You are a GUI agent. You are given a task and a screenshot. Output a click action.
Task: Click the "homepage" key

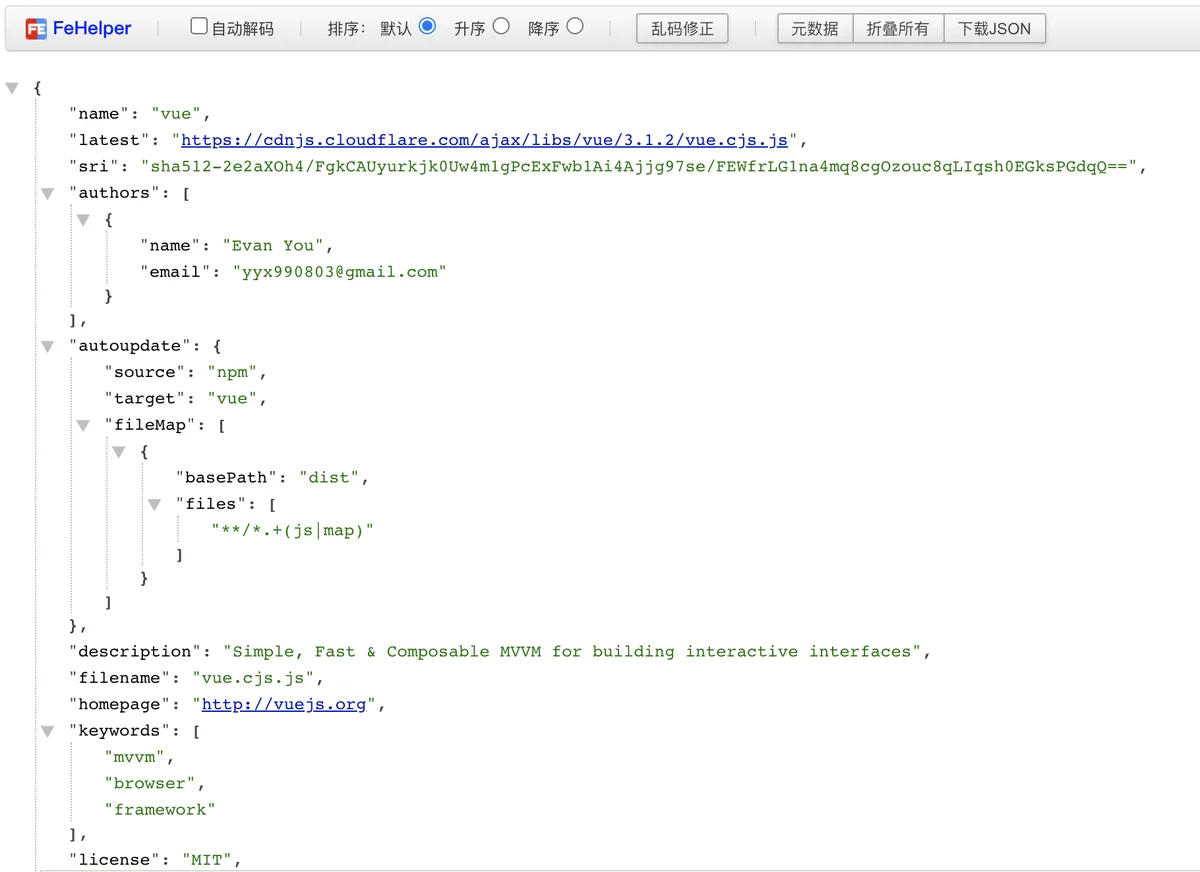pos(120,704)
